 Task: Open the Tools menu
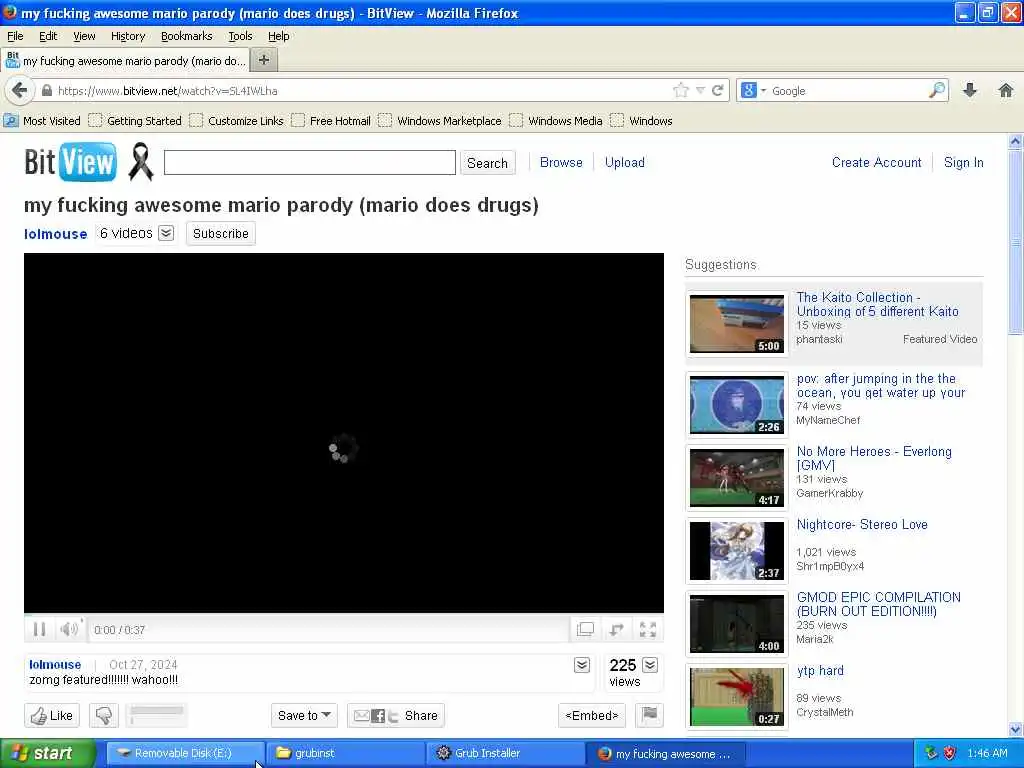240,36
